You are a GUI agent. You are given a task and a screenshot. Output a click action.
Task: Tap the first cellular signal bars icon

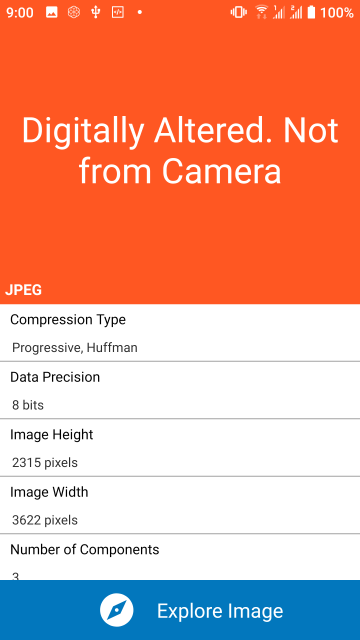pyautogui.click(x=279, y=13)
